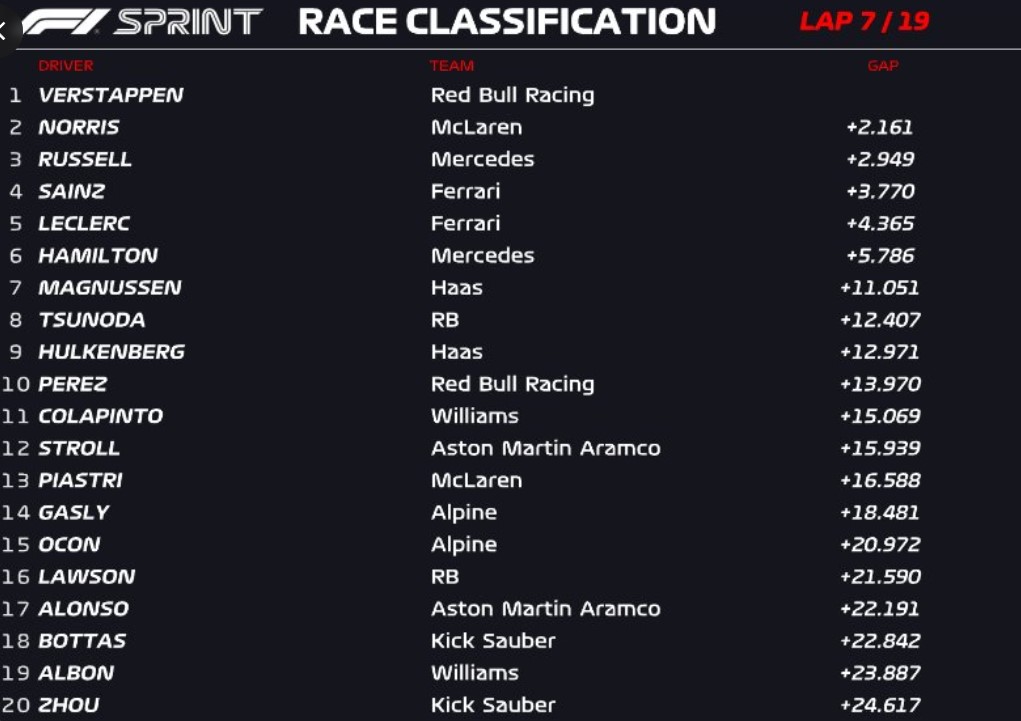The width and height of the screenshot is (1021, 721).
Task: Select position number 14 beside GASLY
Action: [x=16, y=512]
